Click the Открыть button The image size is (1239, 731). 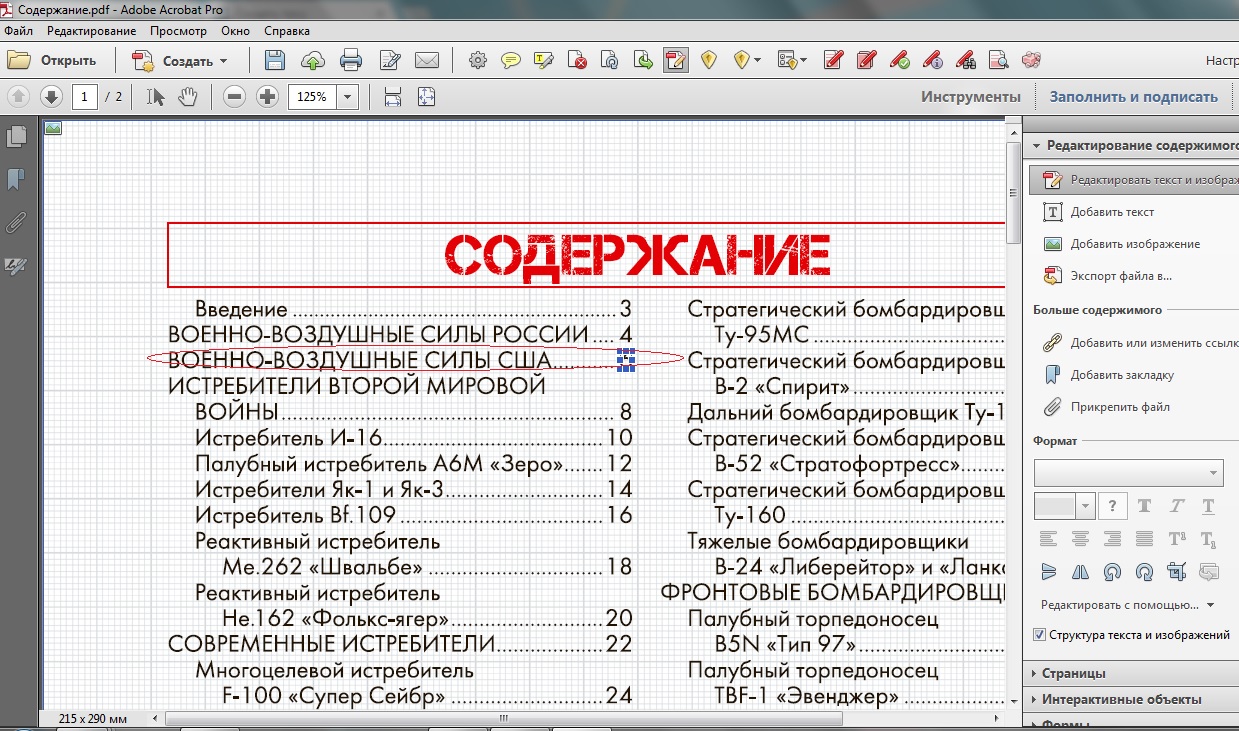[53, 61]
